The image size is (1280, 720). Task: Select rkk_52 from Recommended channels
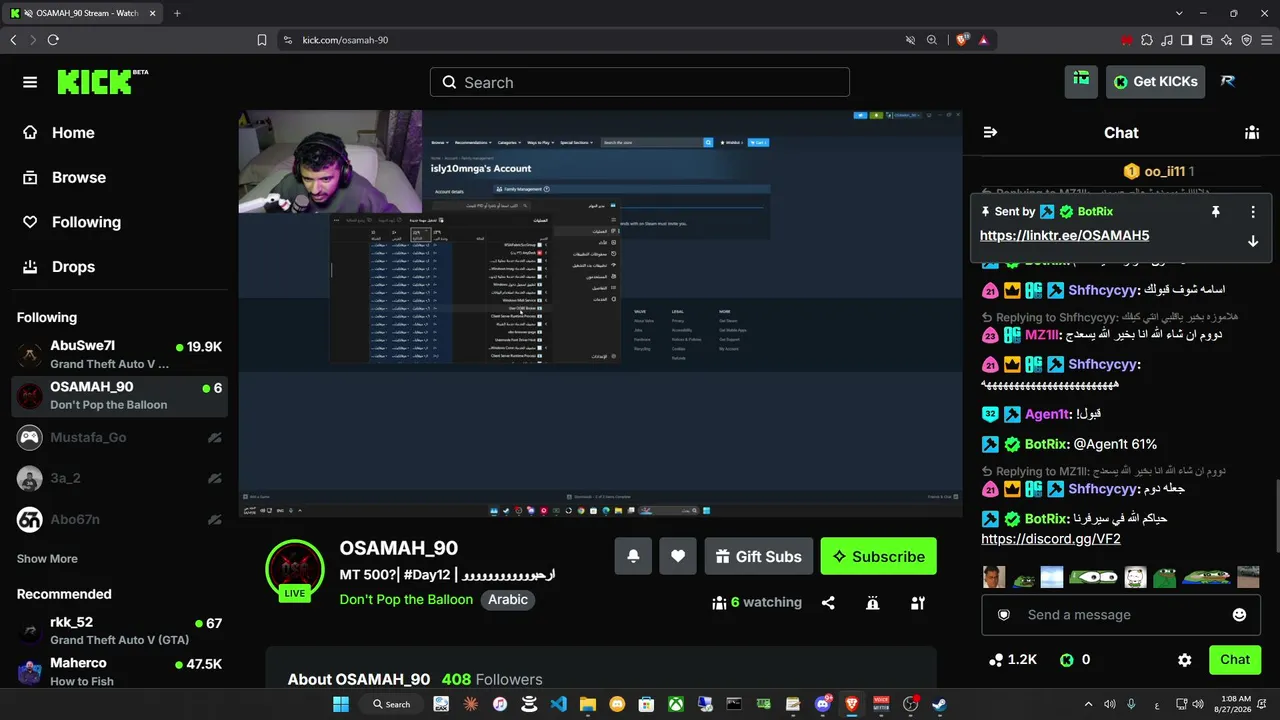[x=119, y=631]
